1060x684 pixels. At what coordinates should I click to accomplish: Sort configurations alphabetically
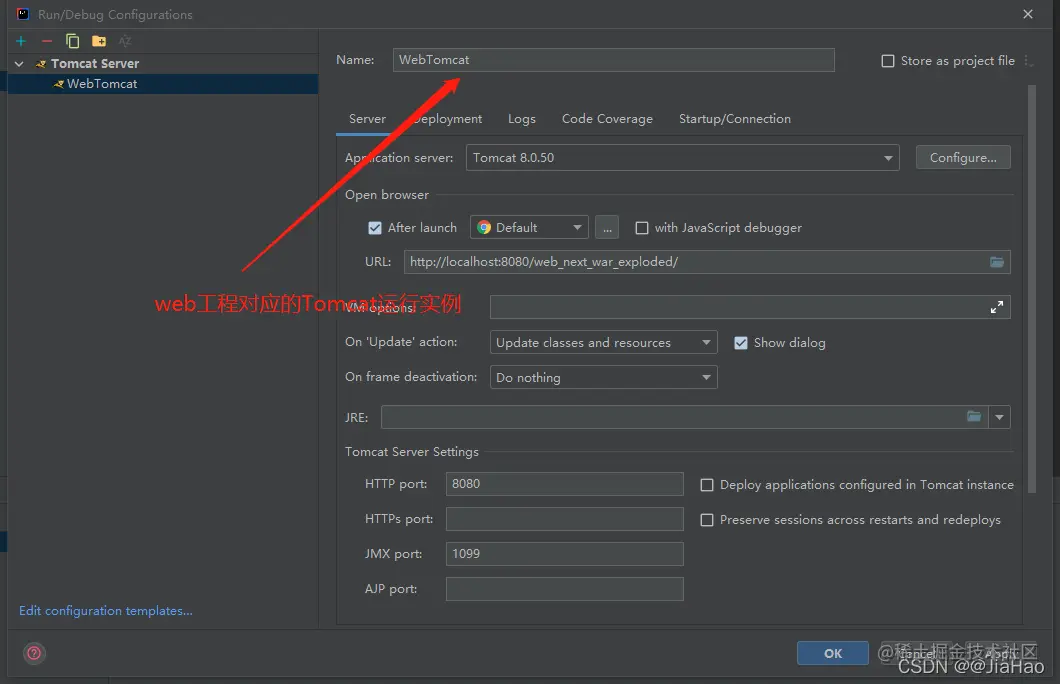125,41
